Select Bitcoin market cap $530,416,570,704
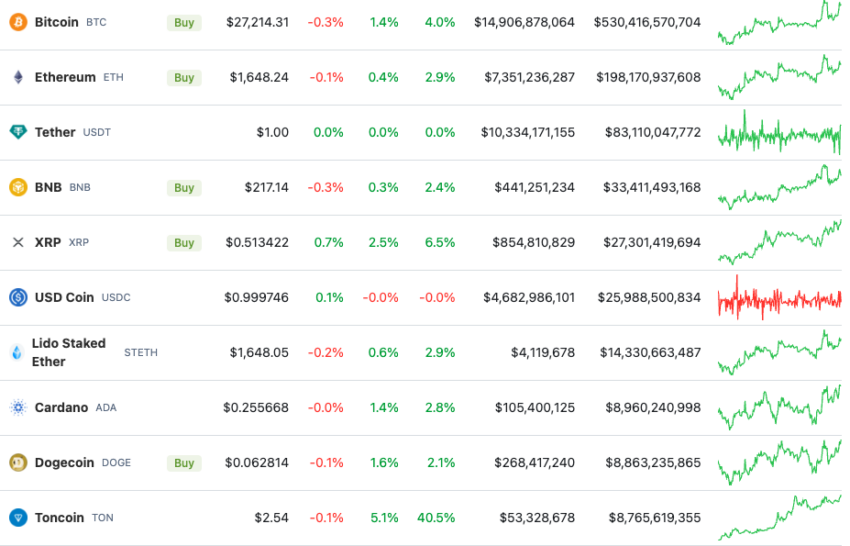 tap(647, 22)
